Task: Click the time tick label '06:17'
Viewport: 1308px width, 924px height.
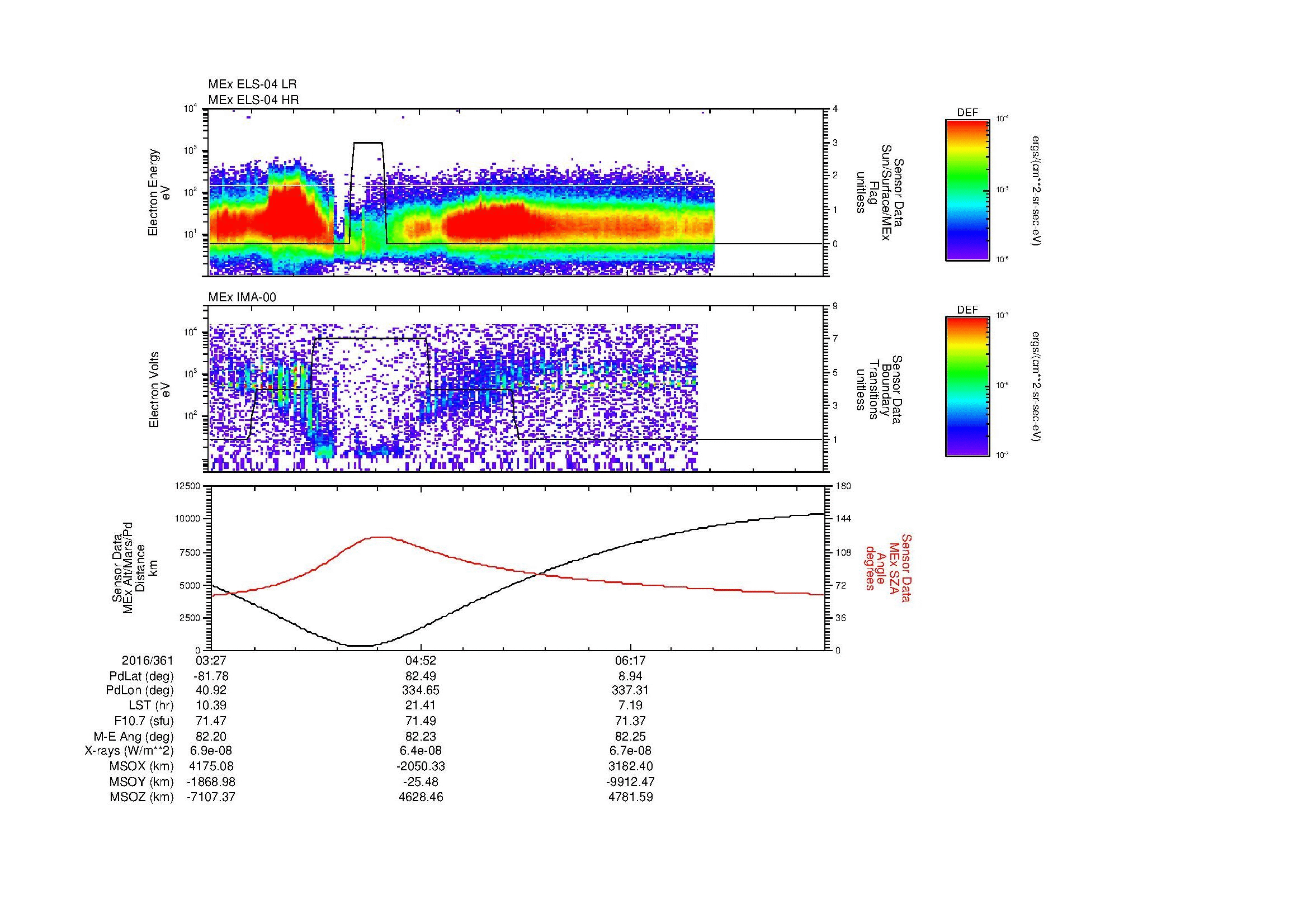Action: click(631, 661)
